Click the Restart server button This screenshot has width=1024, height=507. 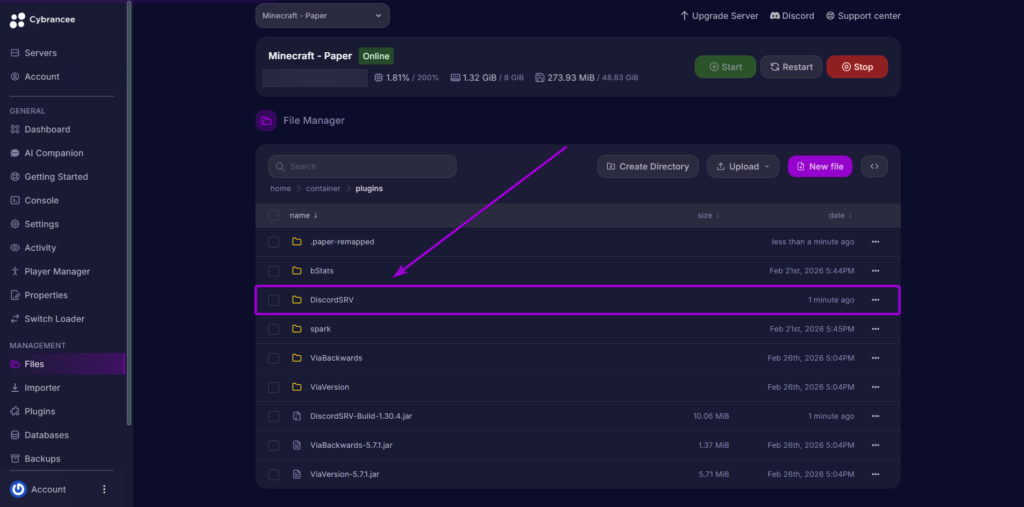point(791,67)
